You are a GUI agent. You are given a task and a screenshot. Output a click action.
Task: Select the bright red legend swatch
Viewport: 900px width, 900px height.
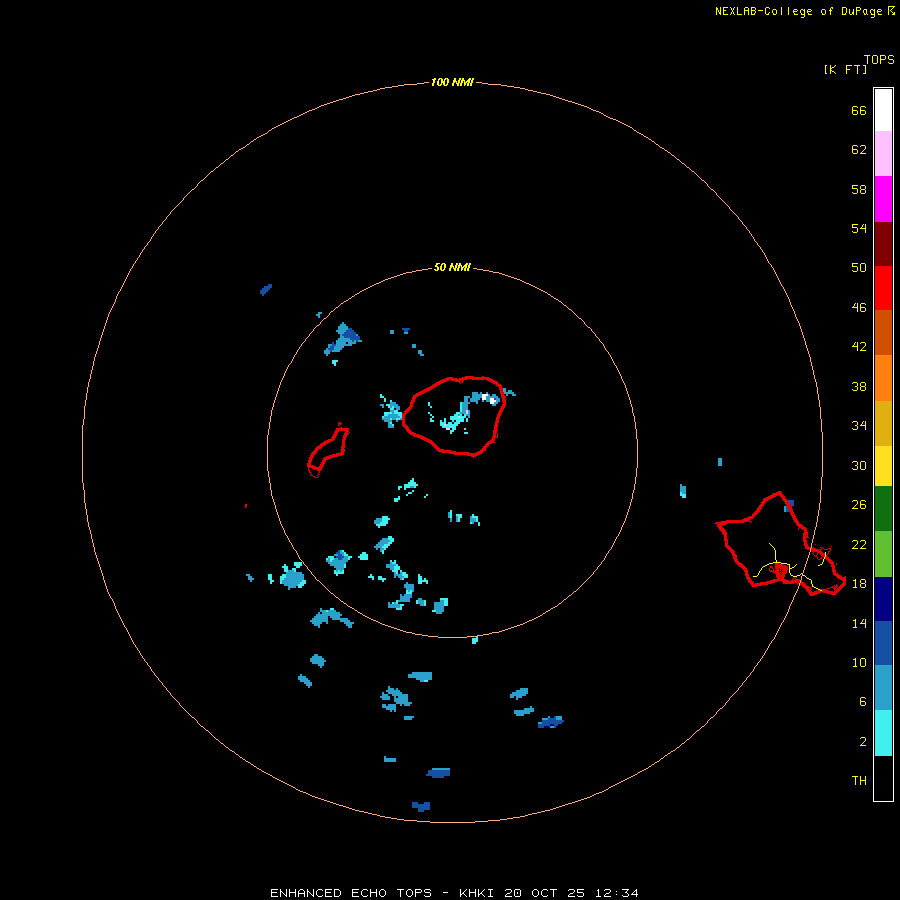883,288
